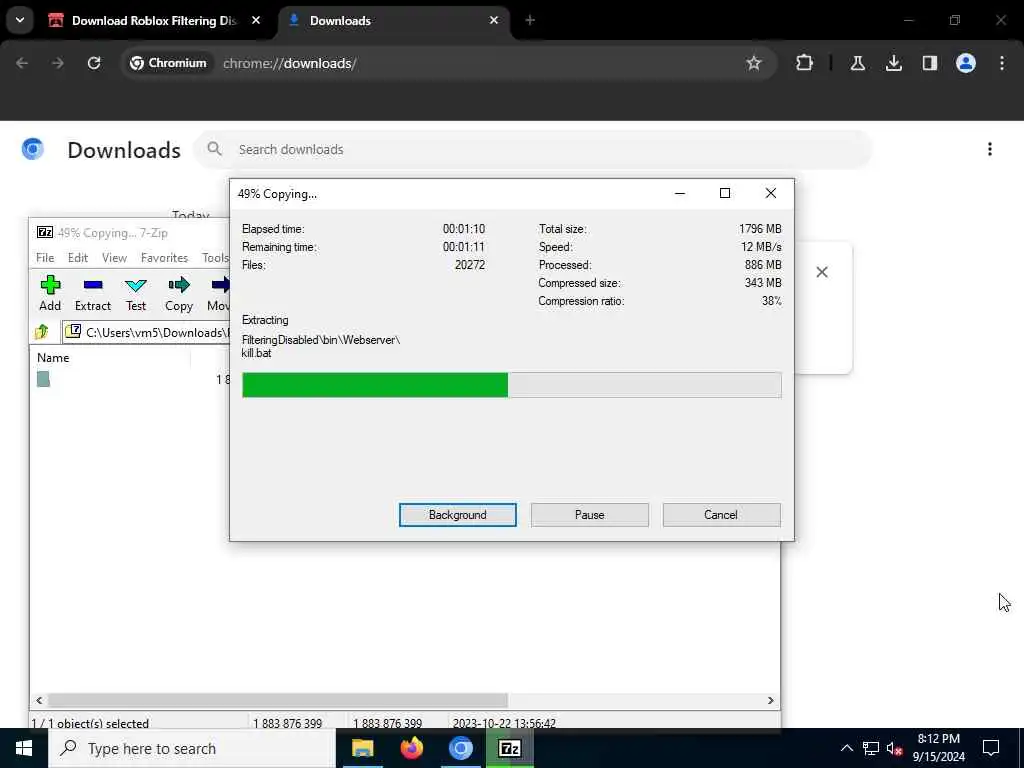Screen dimensions: 1024x768
Task: Open the File menu in 7-Zip
Action: (45, 257)
